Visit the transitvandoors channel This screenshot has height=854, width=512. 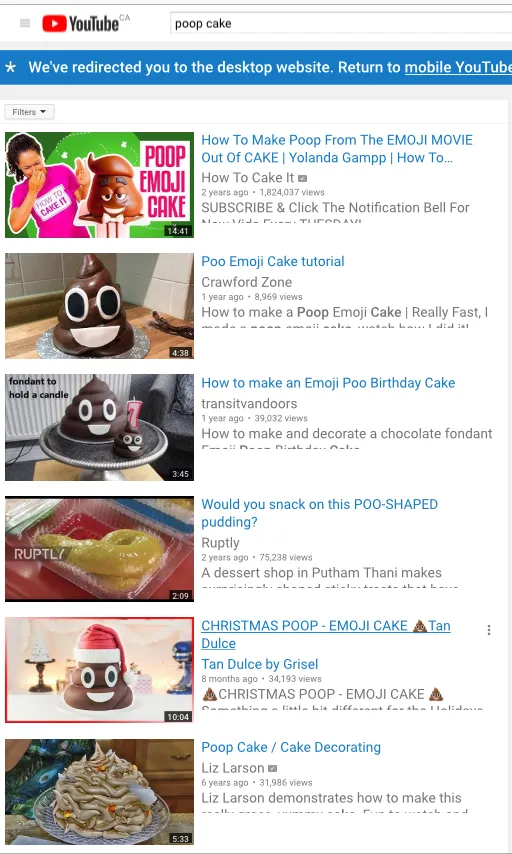(249, 404)
